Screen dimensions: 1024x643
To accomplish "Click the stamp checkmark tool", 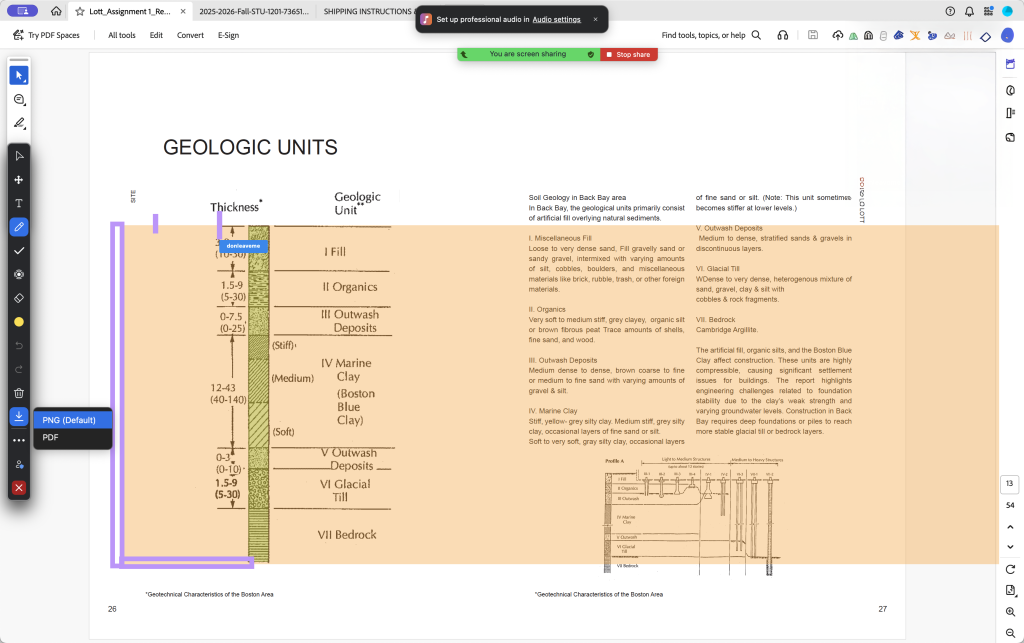I will (19, 251).
